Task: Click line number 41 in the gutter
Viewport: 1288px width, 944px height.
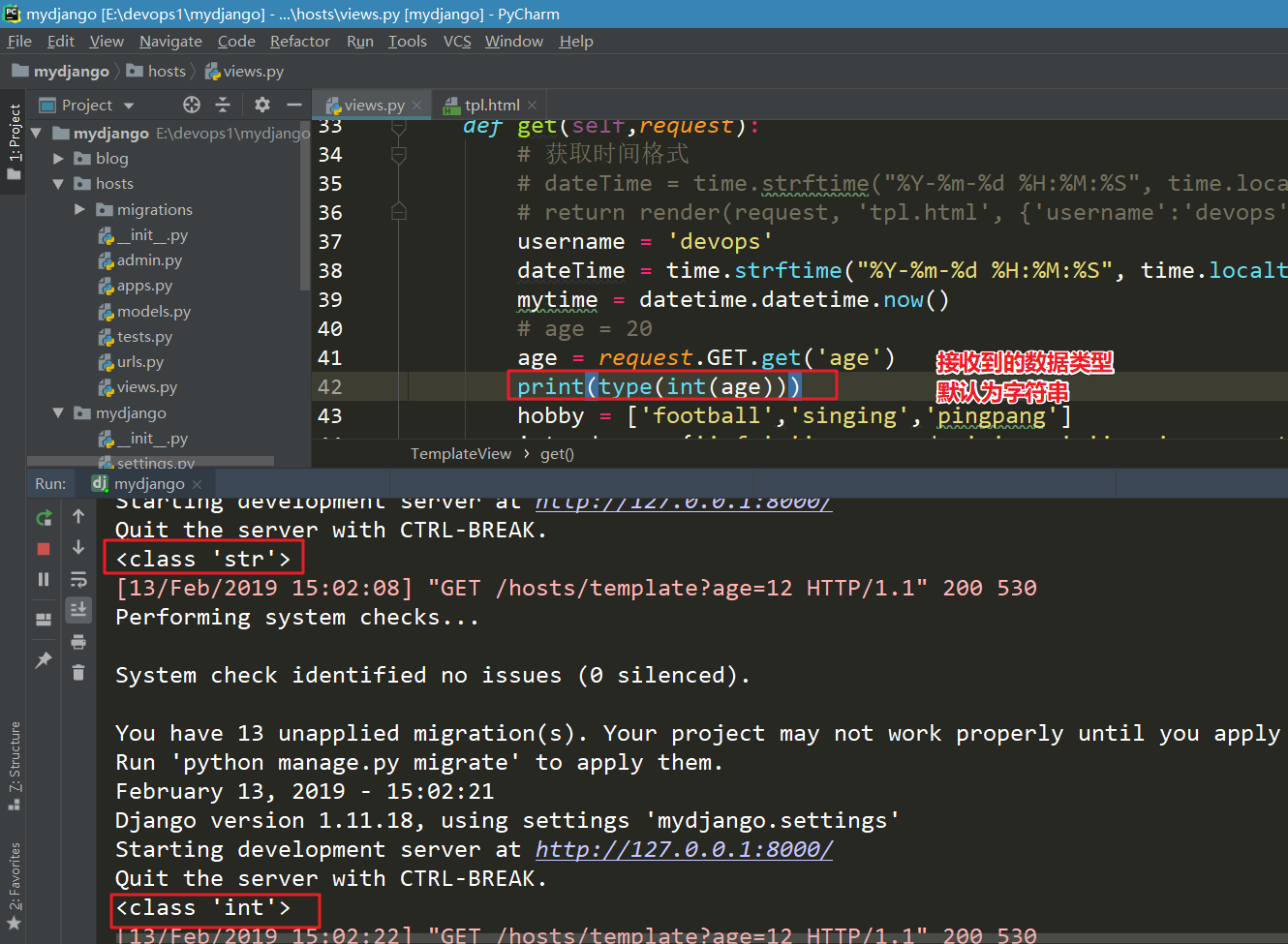Action: tap(329, 357)
